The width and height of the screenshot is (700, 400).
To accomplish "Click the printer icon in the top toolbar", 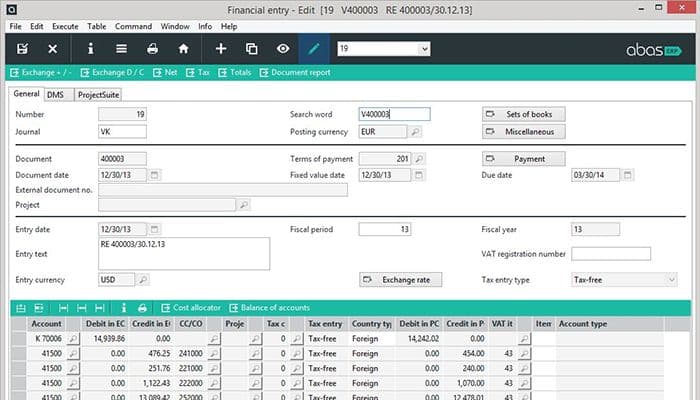I will click(x=153, y=48).
